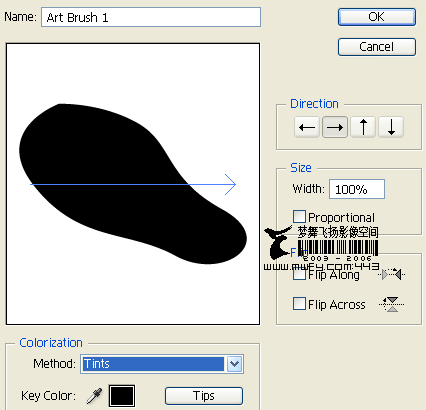Click the Tints method combo box

click(x=162, y=364)
